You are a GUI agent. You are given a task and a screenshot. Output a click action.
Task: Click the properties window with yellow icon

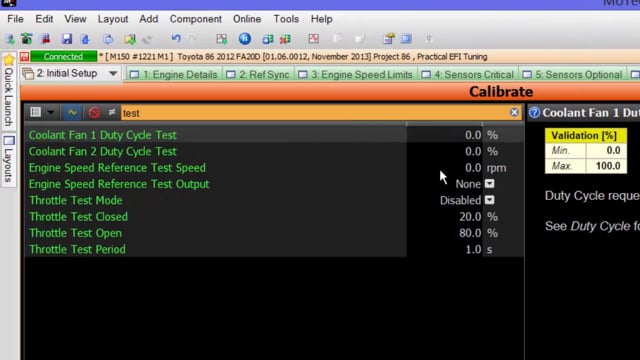[389, 39]
